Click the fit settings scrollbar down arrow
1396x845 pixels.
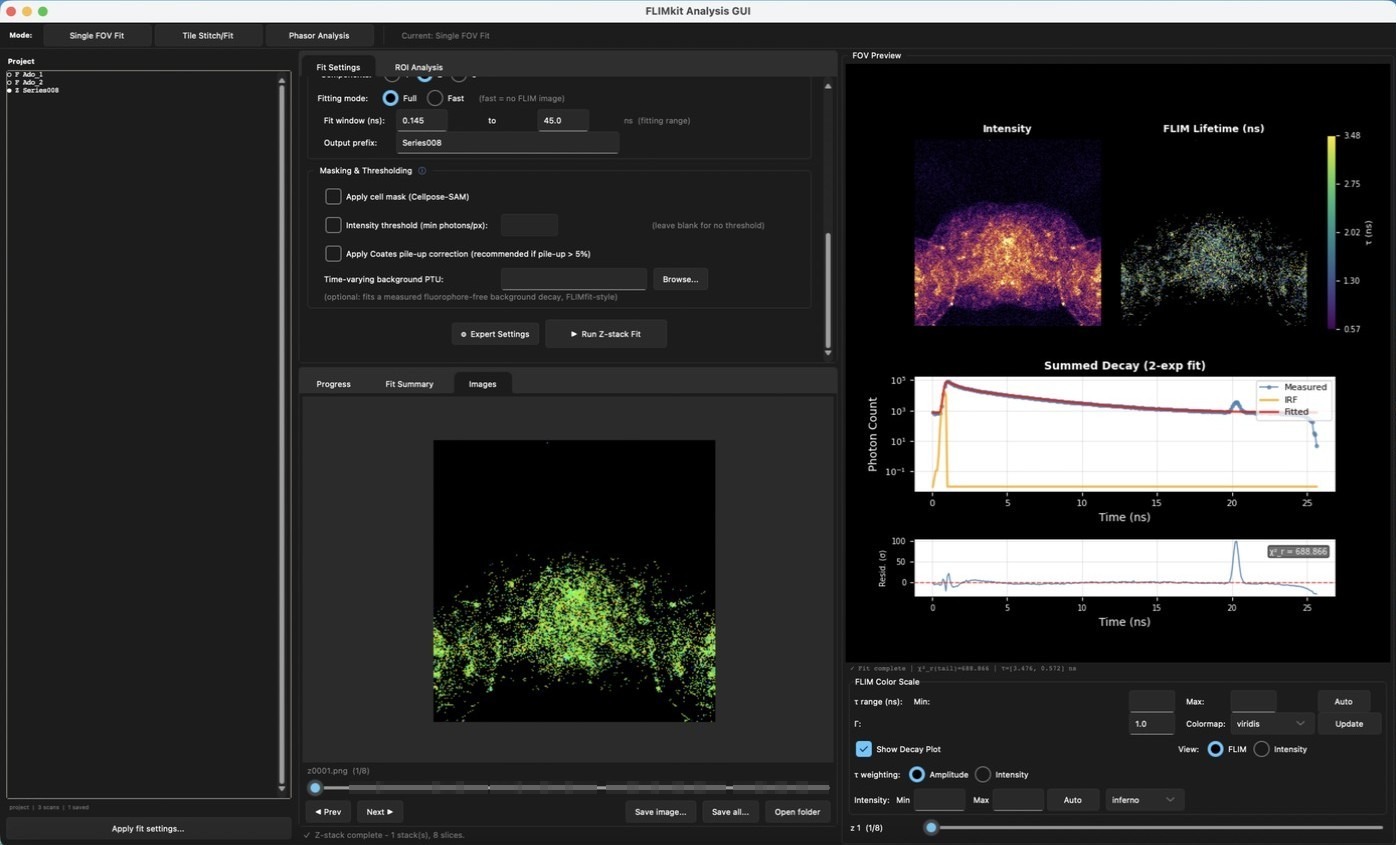coord(827,352)
